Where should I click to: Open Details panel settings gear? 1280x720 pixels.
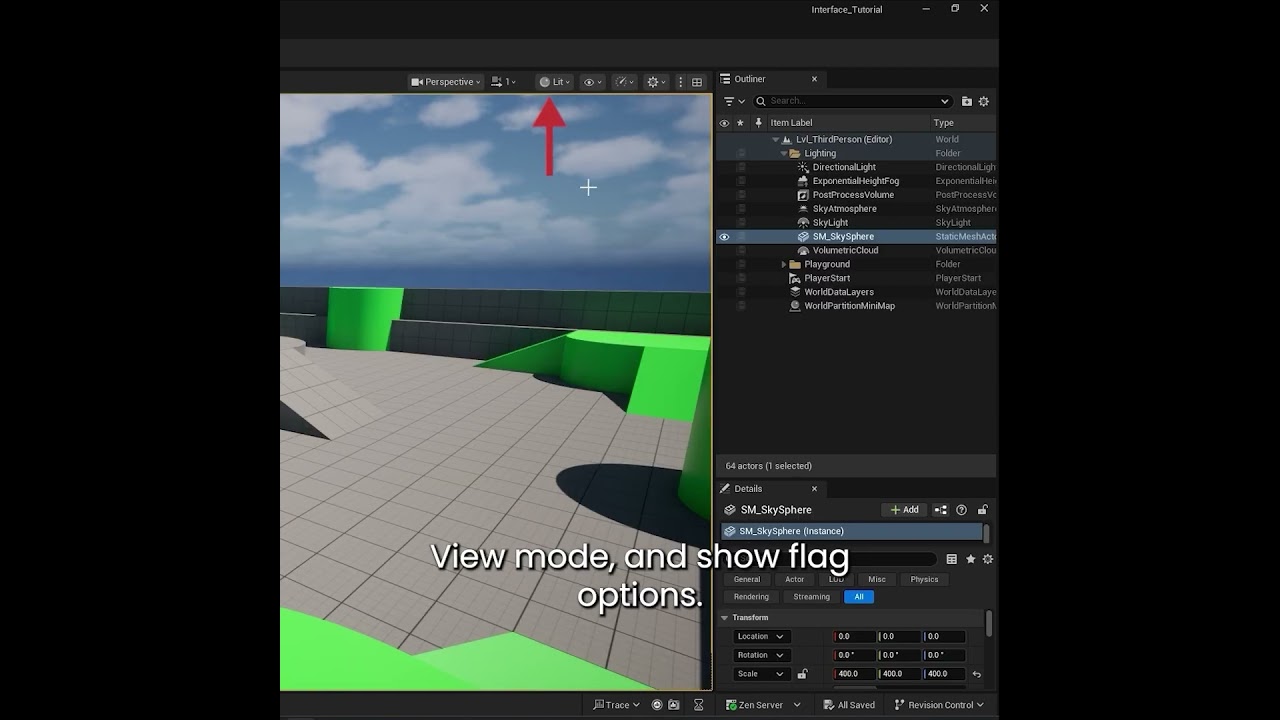pos(988,559)
